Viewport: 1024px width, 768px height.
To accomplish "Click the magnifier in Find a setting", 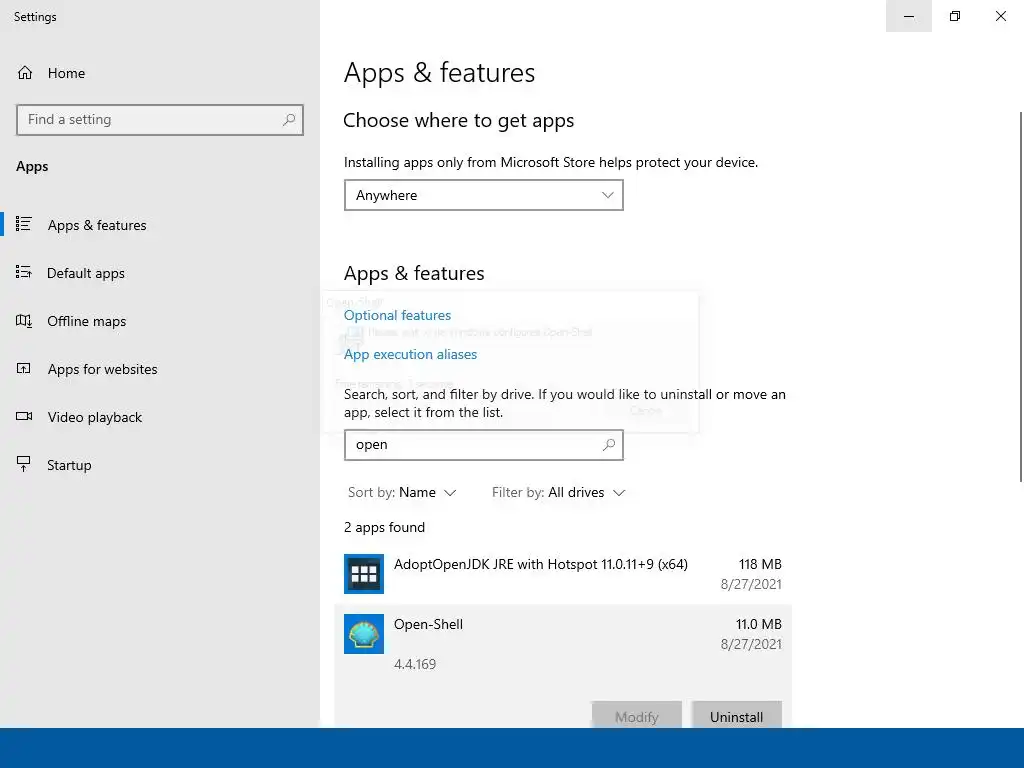I will point(289,120).
